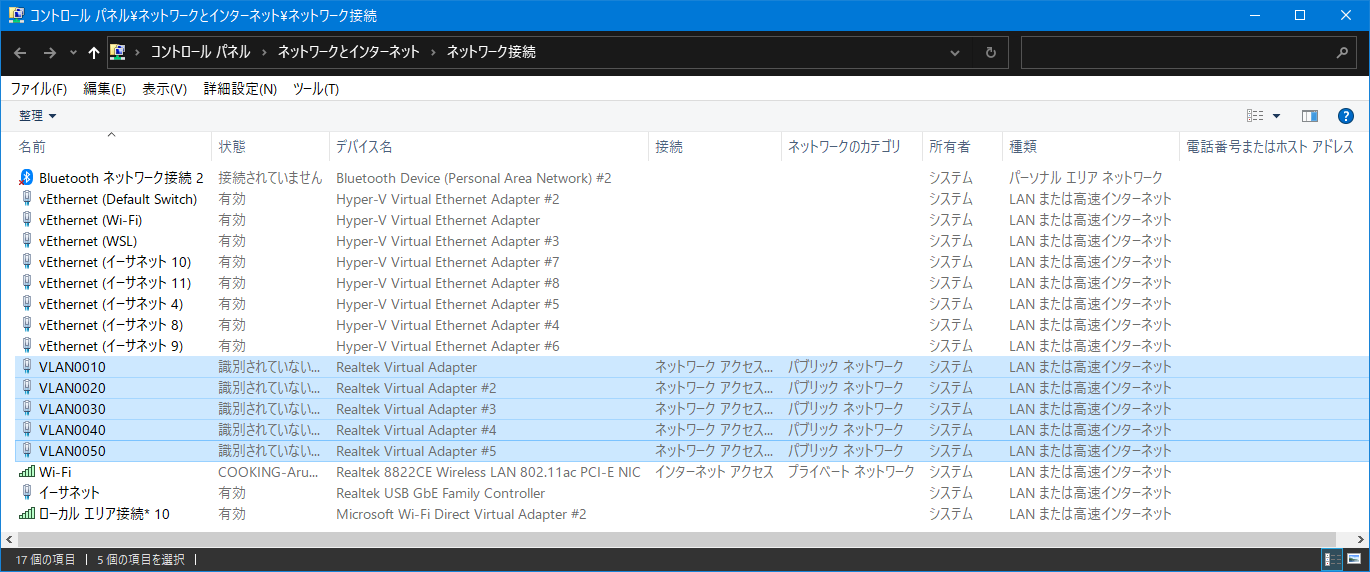
Task: Click the VLAN0030 adapter icon
Action: (x=27, y=409)
